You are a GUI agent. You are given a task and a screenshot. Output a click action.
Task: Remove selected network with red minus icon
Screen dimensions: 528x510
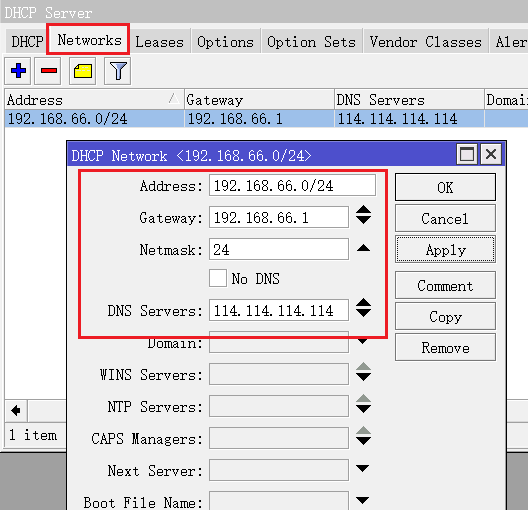tap(48, 71)
